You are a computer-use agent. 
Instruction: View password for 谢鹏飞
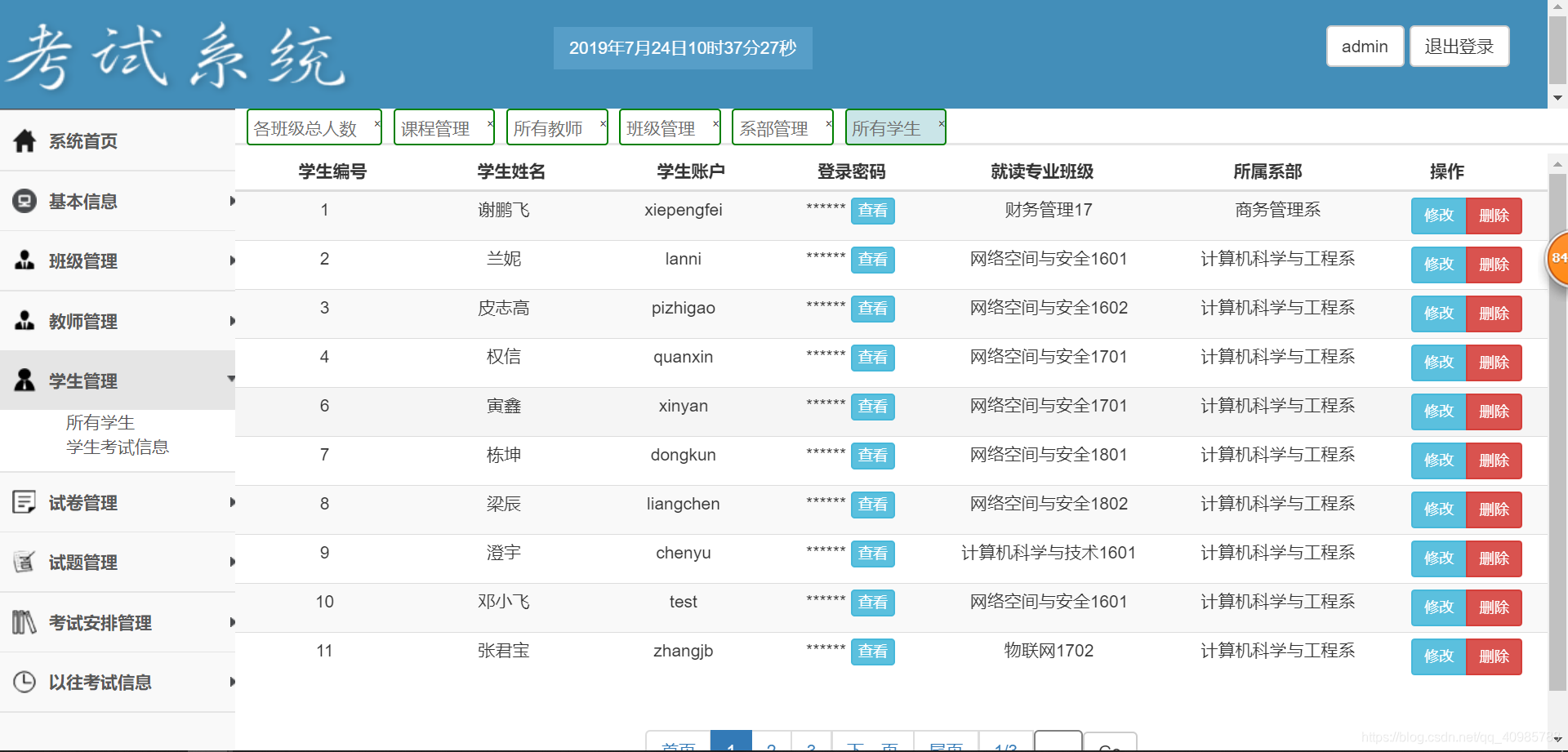872,211
